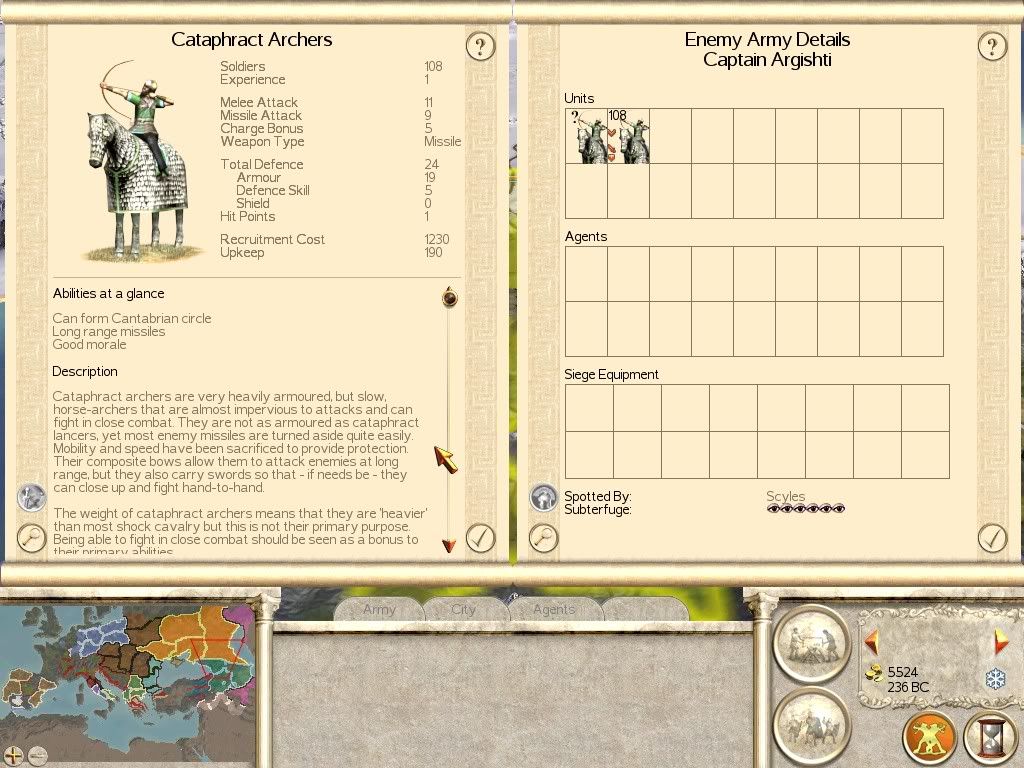Click the name "Scyles" next to Spotted By
The height and width of the screenshot is (768, 1024).
click(786, 496)
